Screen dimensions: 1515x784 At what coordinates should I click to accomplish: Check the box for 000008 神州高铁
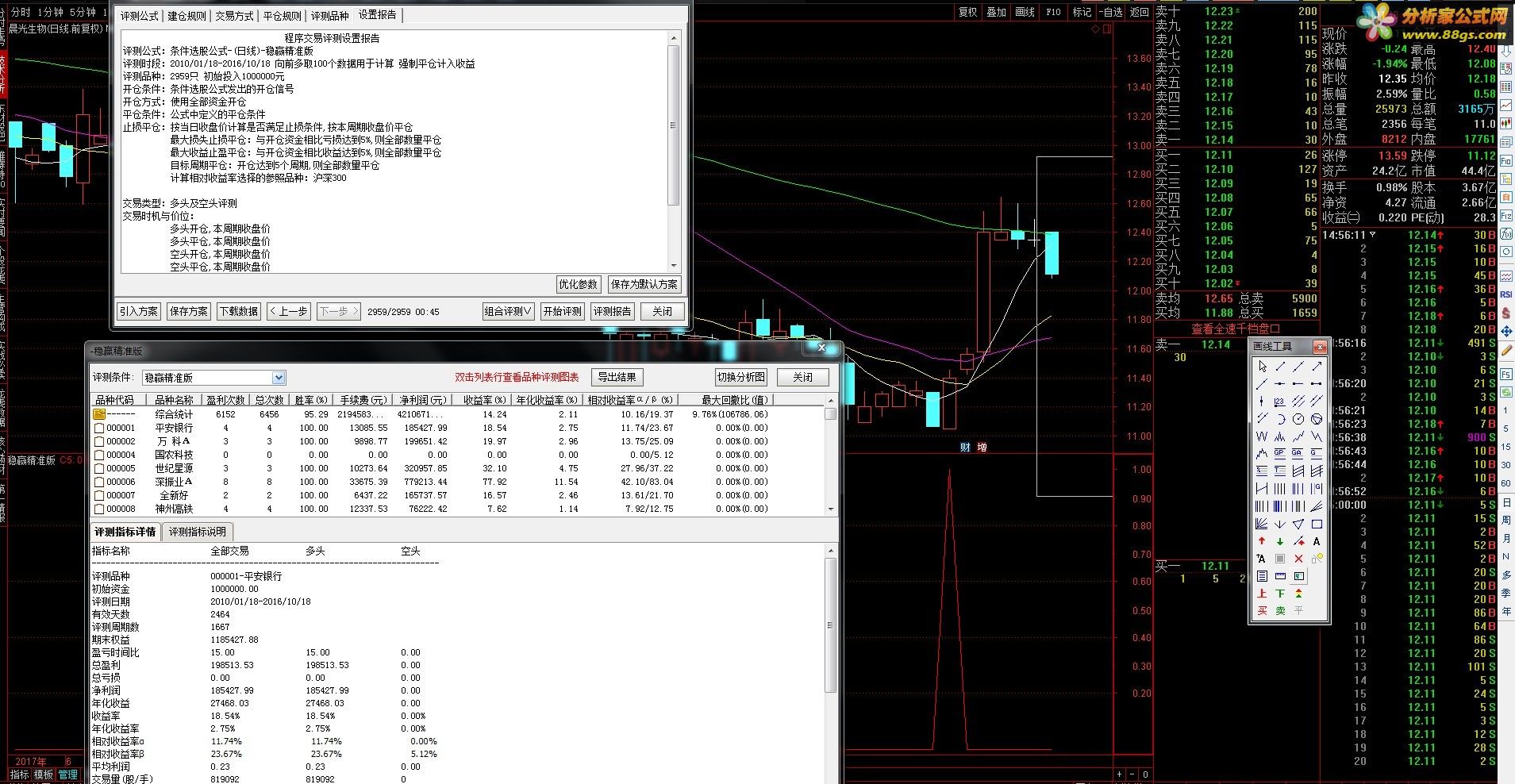click(99, 509)
